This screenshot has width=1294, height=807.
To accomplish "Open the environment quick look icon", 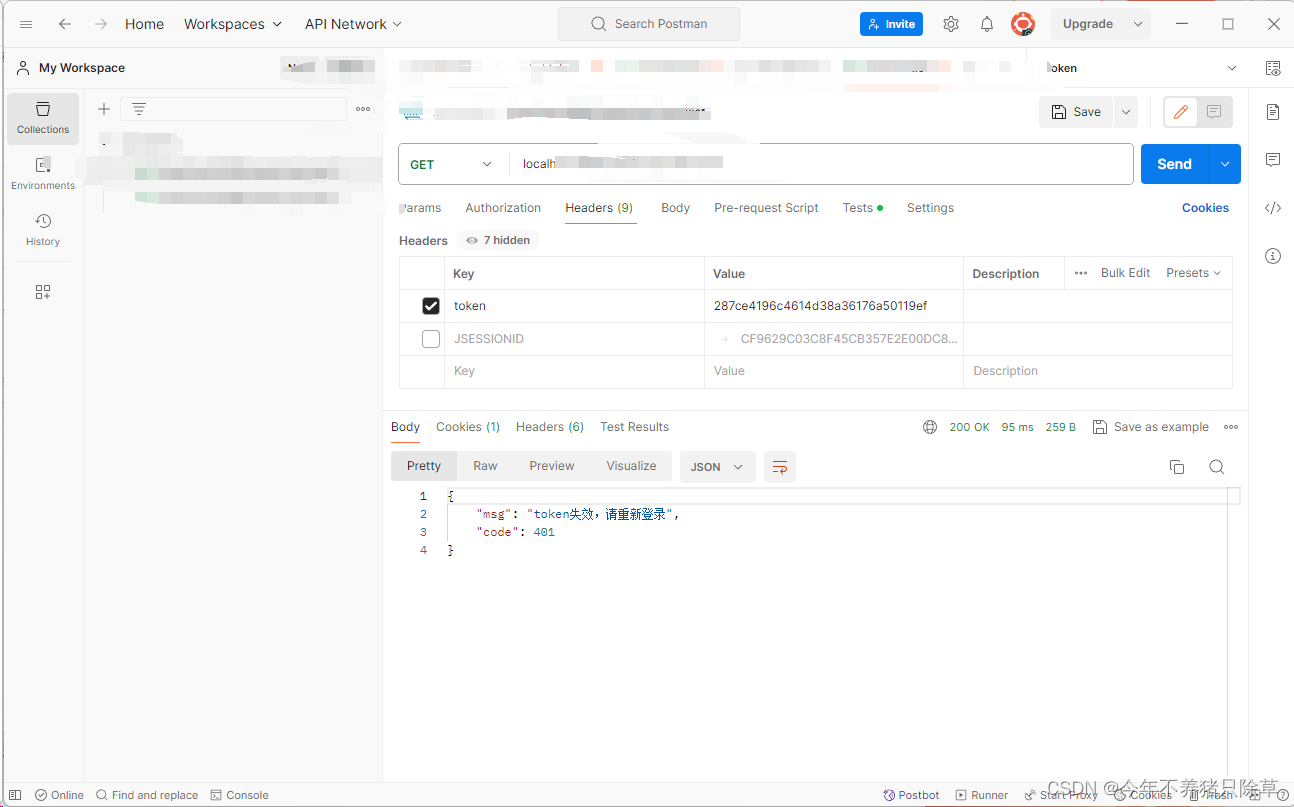I will [x=1273, y=68].
